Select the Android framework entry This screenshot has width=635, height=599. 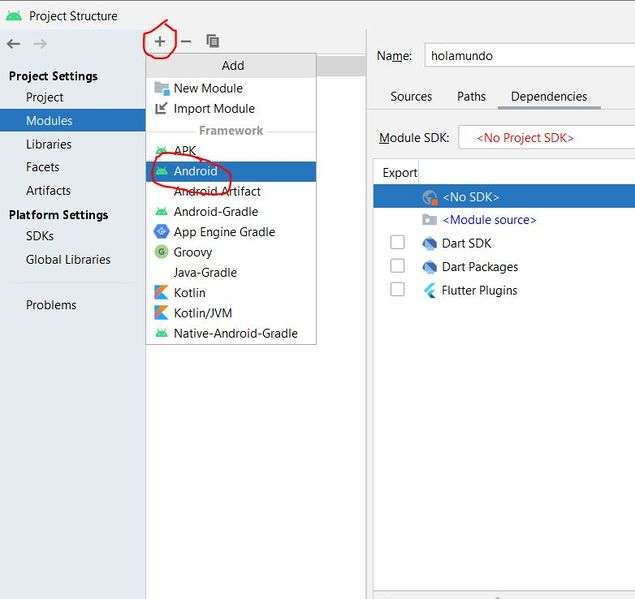point(231,171)
